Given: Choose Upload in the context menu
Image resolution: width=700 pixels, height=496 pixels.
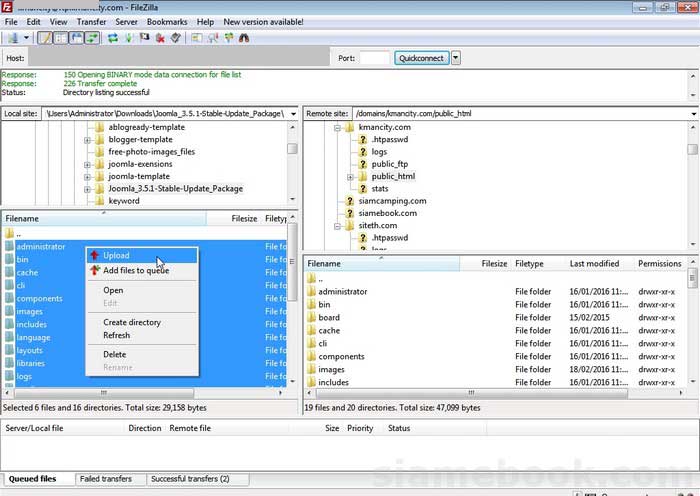Looking at the screenshot, I should 142,255.
